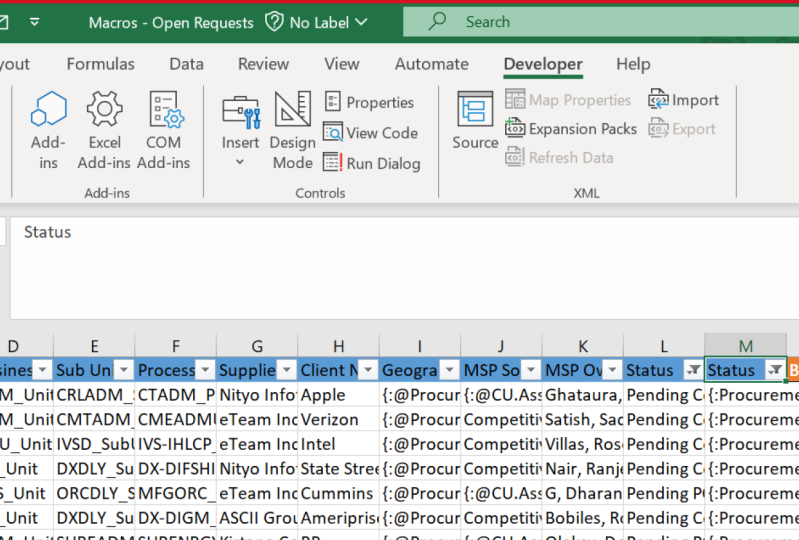Click in the formula bar showing Status
The image size is (799, 540).
[405, 268]
